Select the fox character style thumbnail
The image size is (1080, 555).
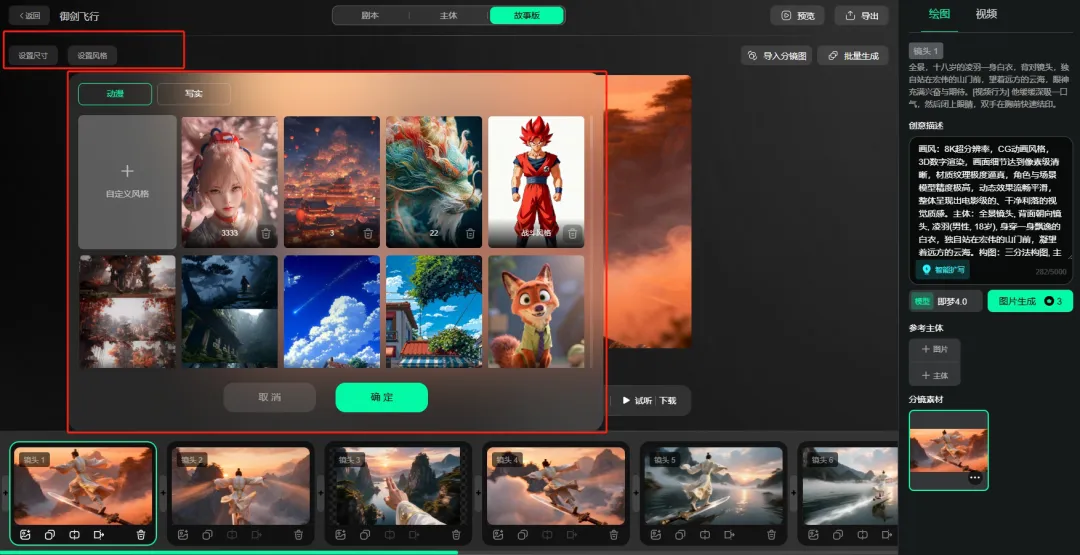pos(536,310)
